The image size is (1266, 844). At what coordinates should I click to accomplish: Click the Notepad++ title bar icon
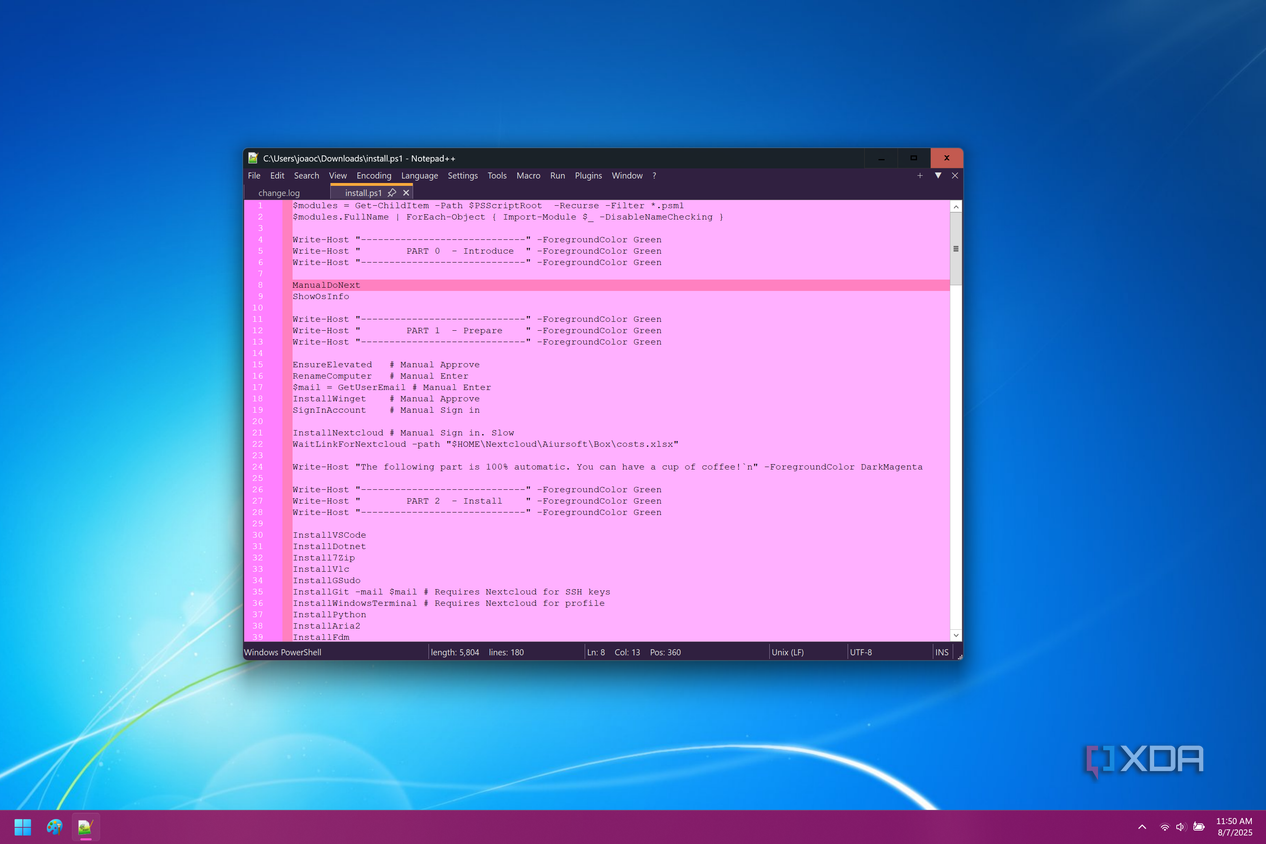[x=254, y=158]
